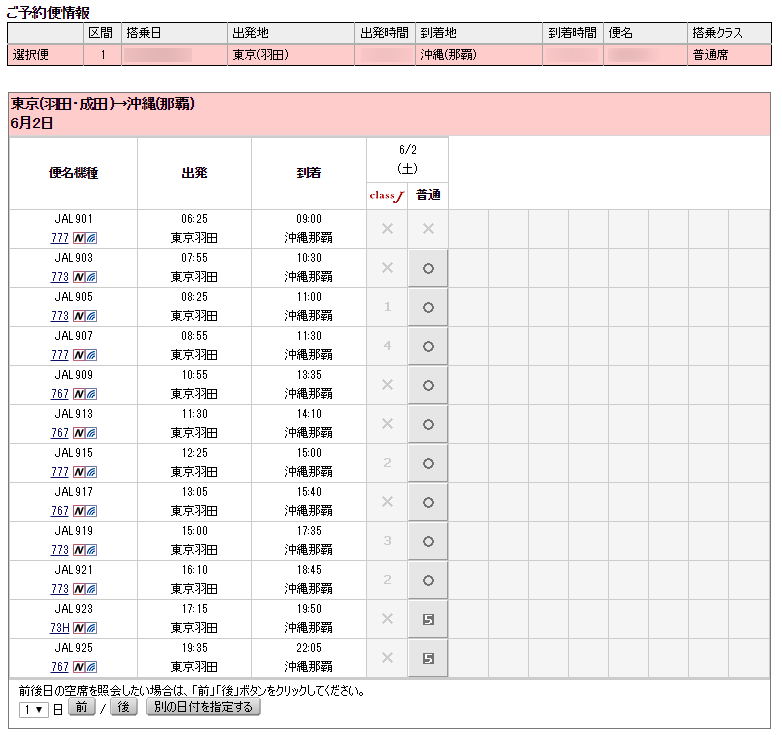Click the Wi-Fi icon for flight JAL903
The height and width of the screenshot is (735, 782).
click(x=91, y=277)
